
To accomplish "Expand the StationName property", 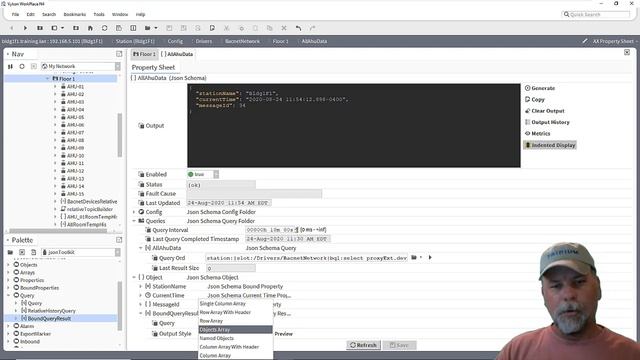I will [x=141, y=287].
